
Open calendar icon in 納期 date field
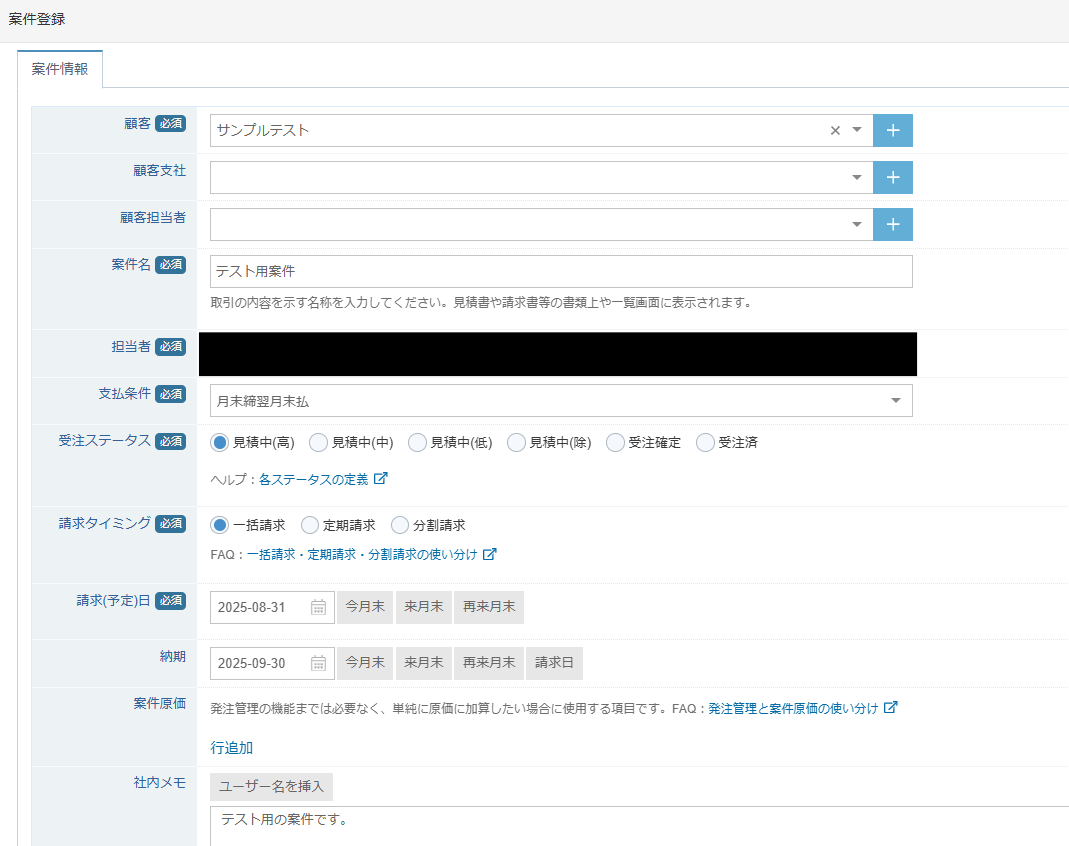(x=319, y=663)
